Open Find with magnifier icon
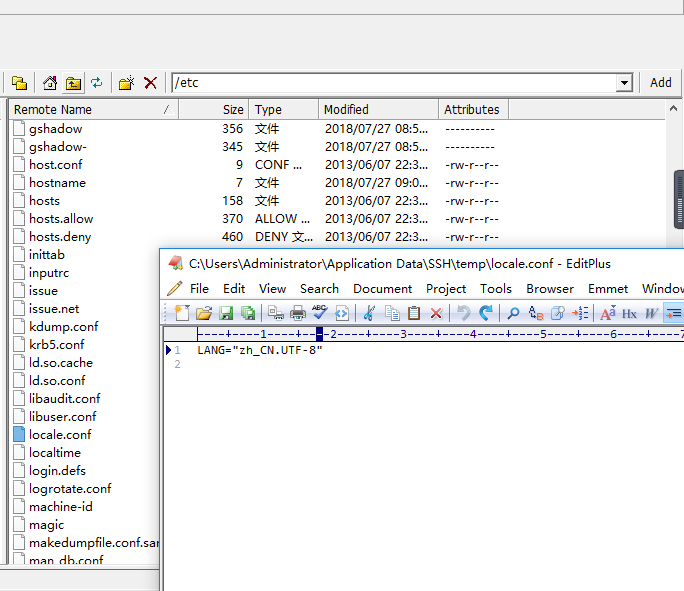Image resolution: width=684 pixels, height=591 pixels. [513, 313]
